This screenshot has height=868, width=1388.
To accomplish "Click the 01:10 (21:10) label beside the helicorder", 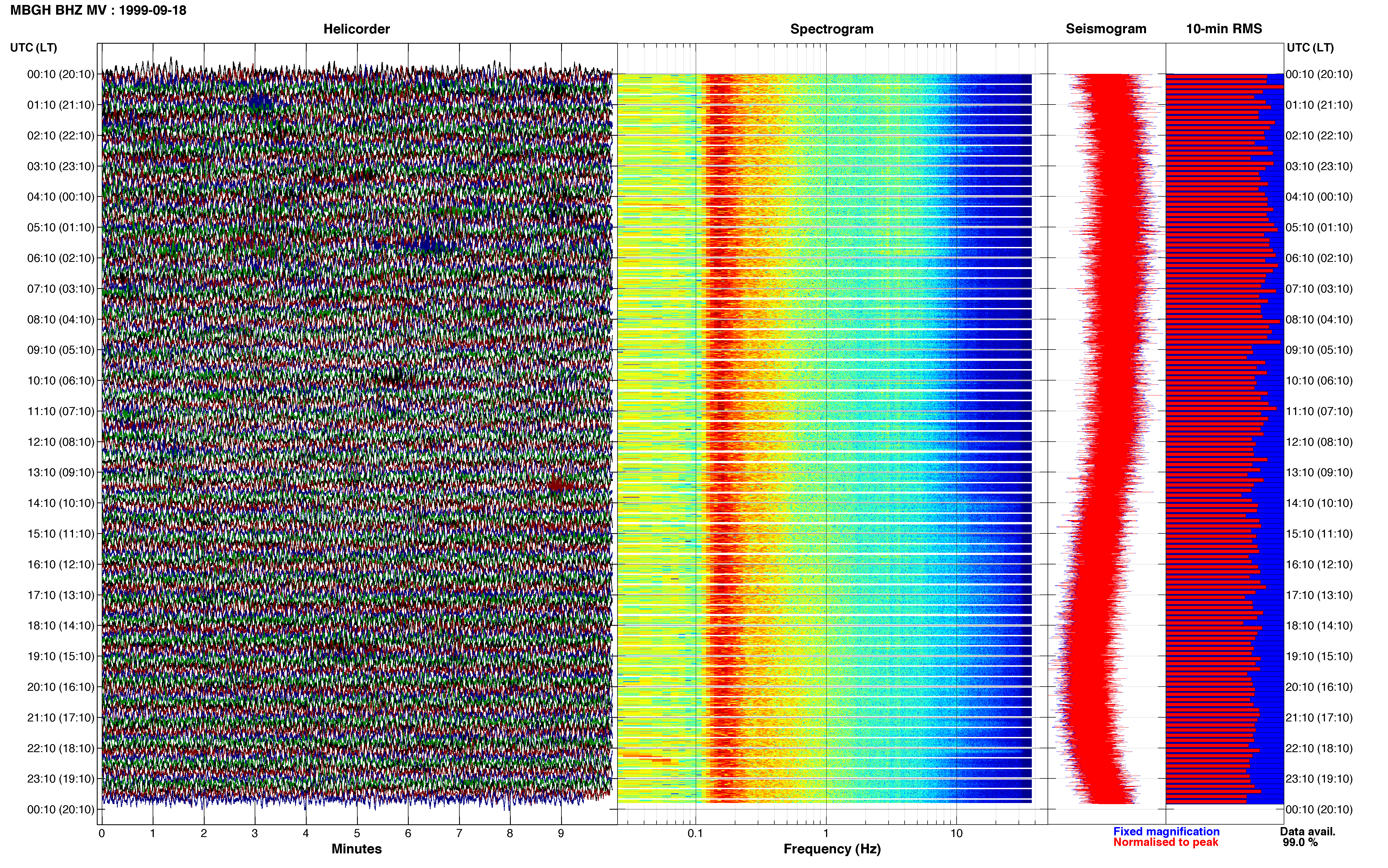I will [61, 105].
